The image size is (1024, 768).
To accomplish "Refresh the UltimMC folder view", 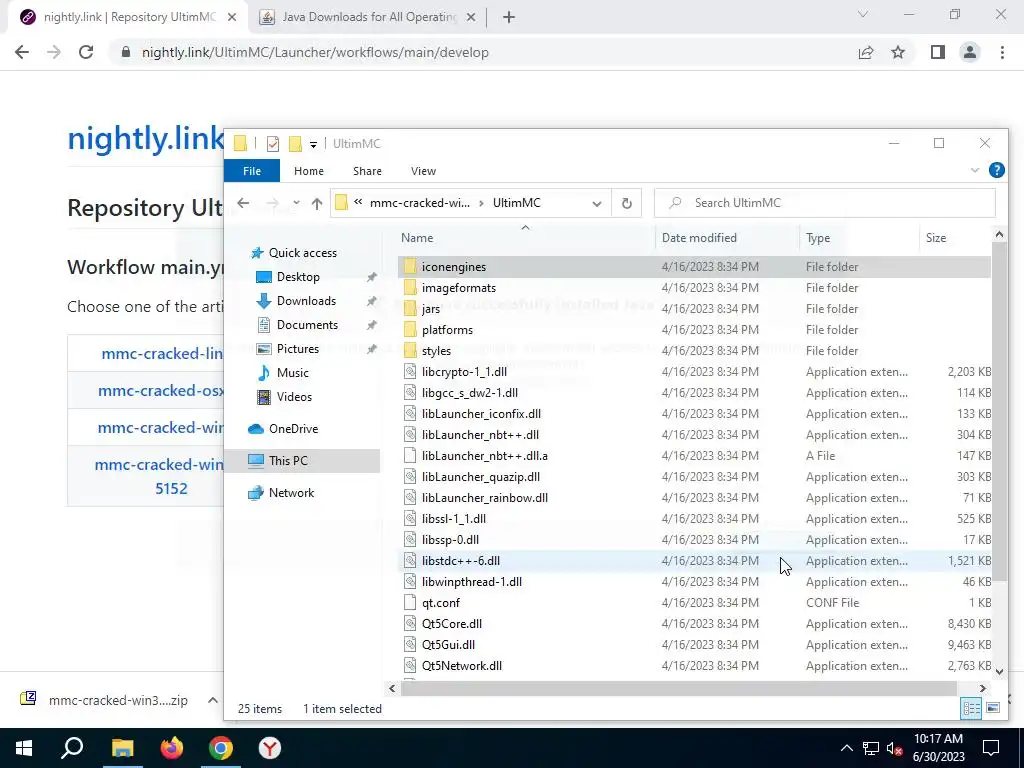I will pos(627,203).
